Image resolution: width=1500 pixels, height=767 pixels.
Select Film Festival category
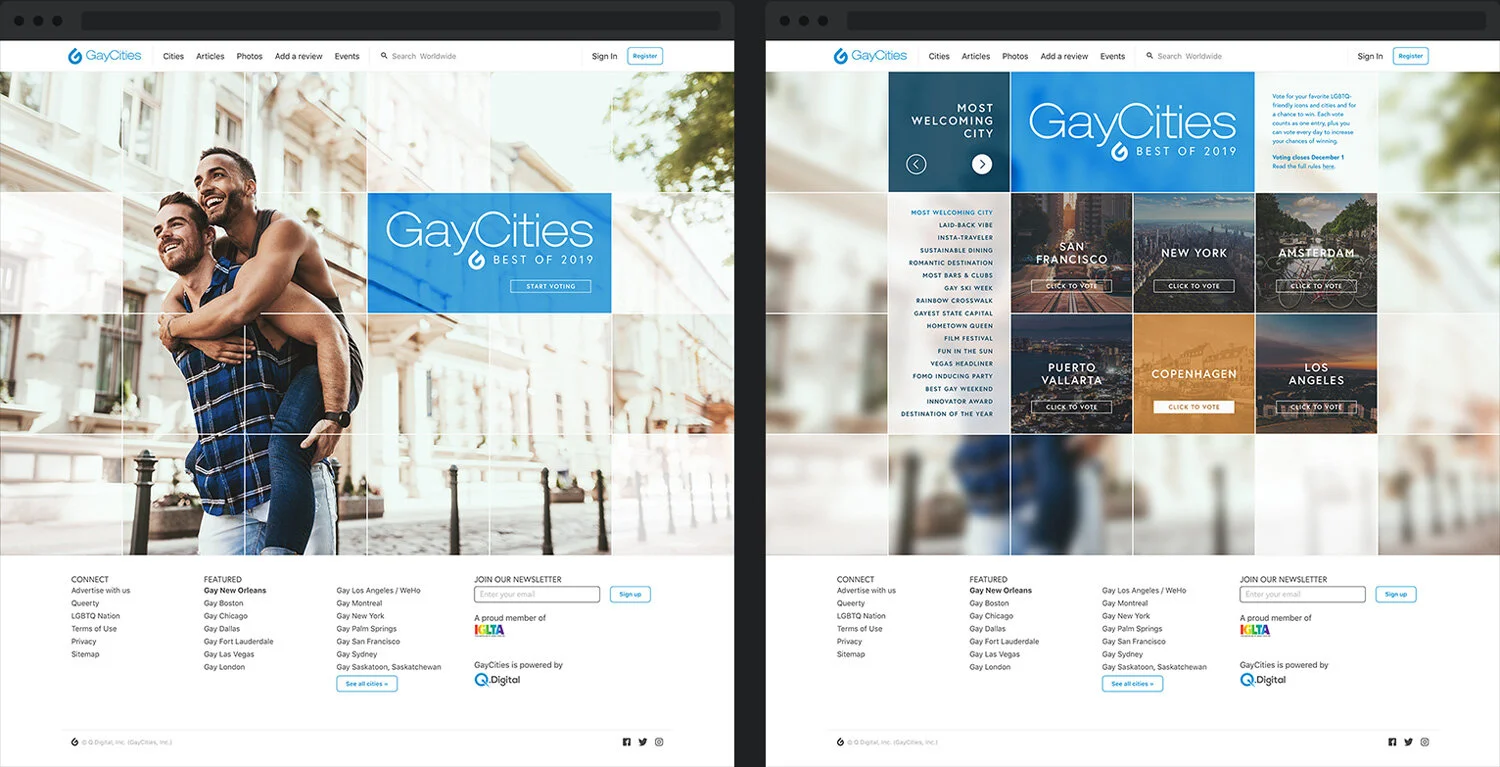(968, 339)
